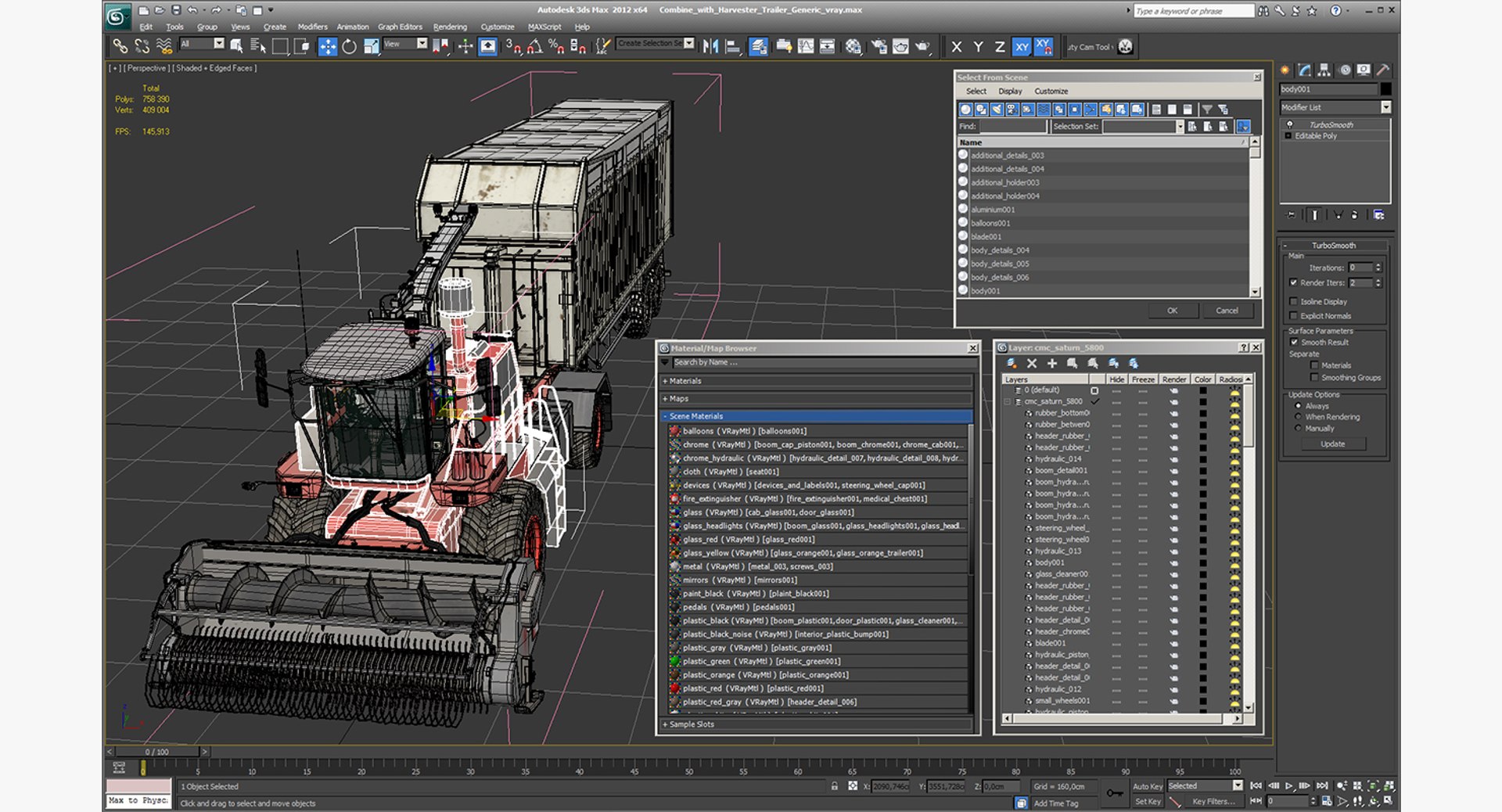Open the object color swatch beside body001

[x=1385, y=89]
